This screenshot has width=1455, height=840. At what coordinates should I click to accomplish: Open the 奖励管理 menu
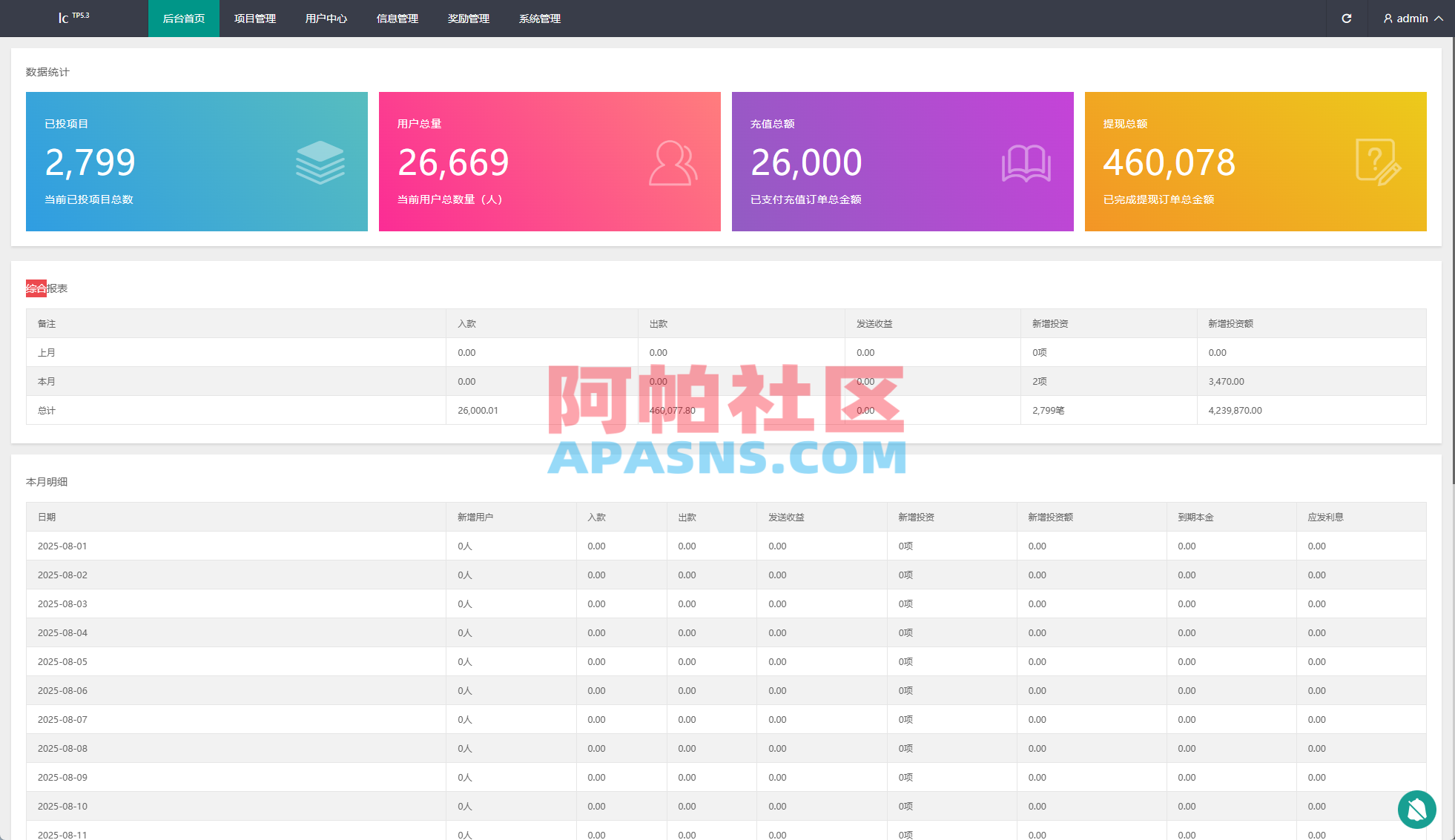click(x=468, y=19)
